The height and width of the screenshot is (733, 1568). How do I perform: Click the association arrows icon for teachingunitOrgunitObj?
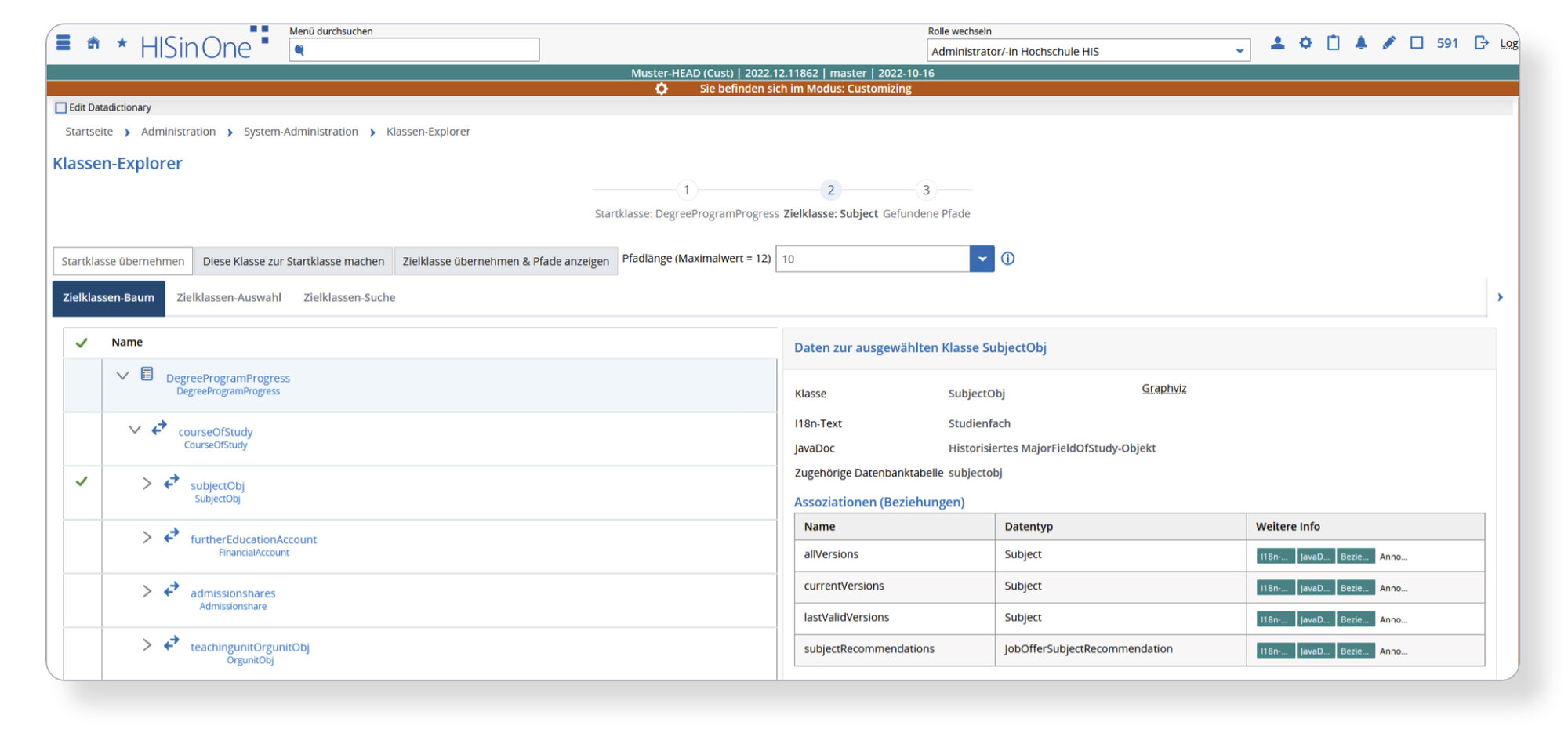pyautogui.click(x=172, y=644)
